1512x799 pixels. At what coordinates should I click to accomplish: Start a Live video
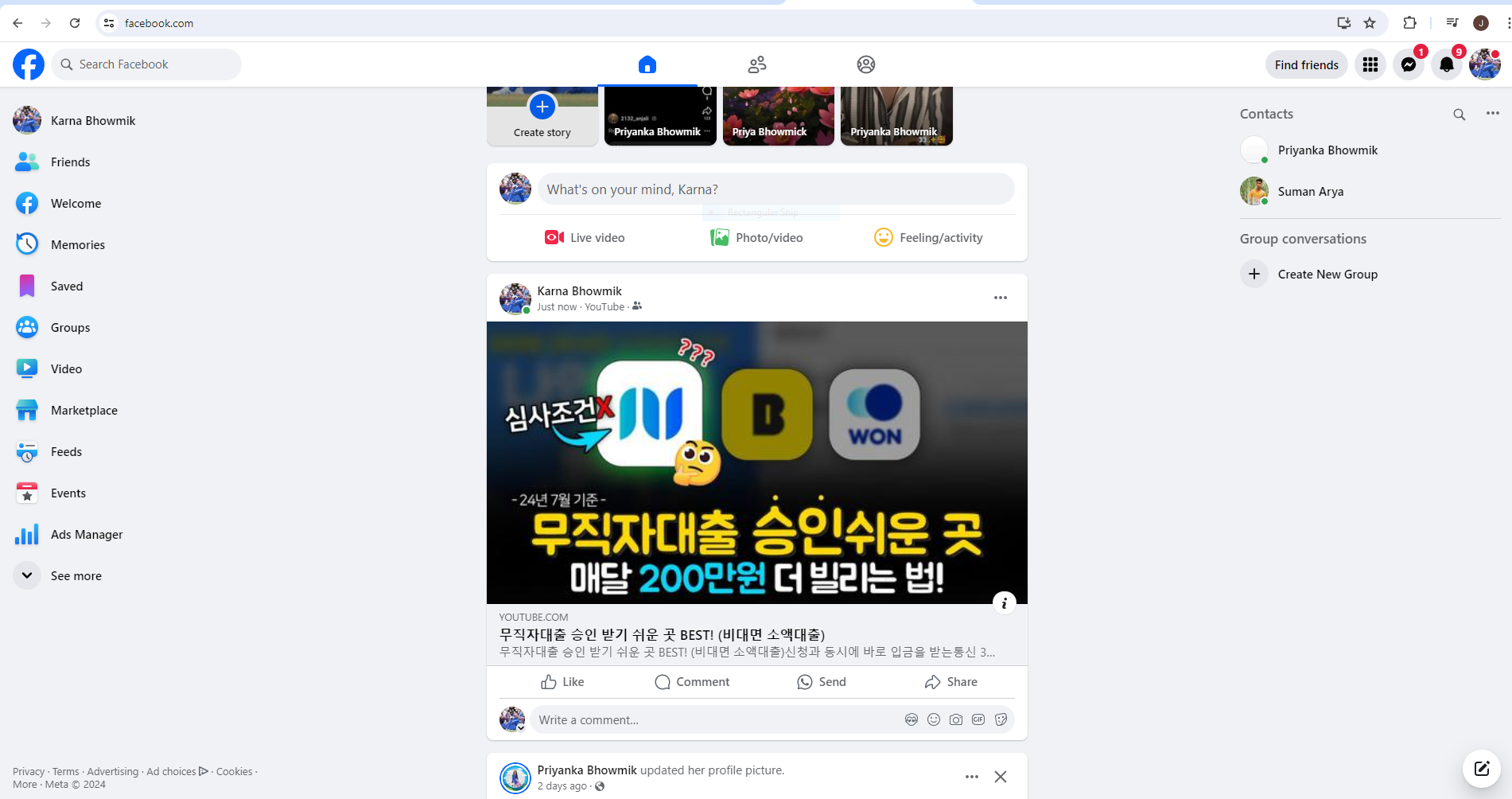click(585, 237)
